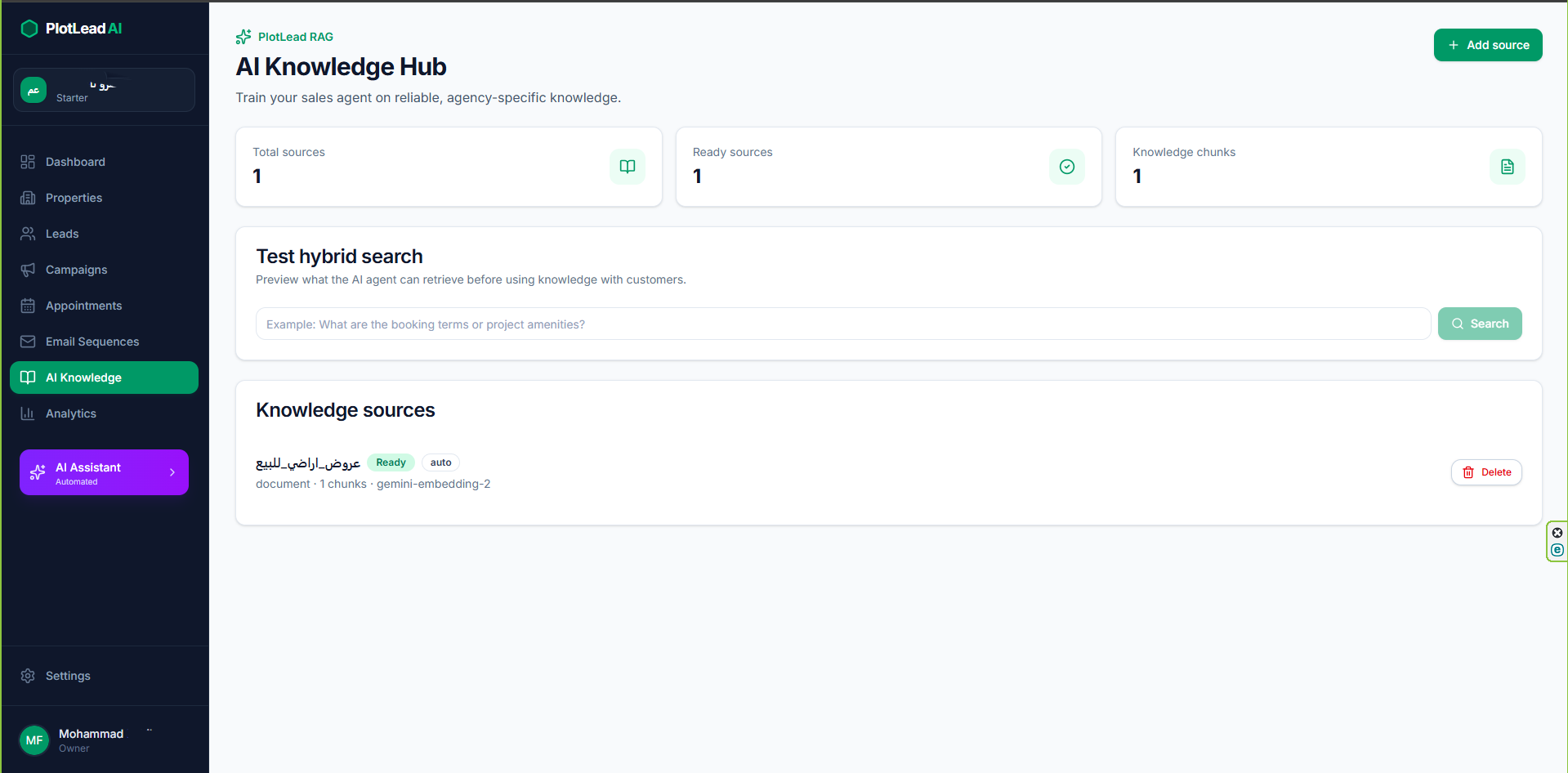Focus the hybrid search query field
Screen dimensions: 1568x773
pyautogui.click(x=843, y=324)
